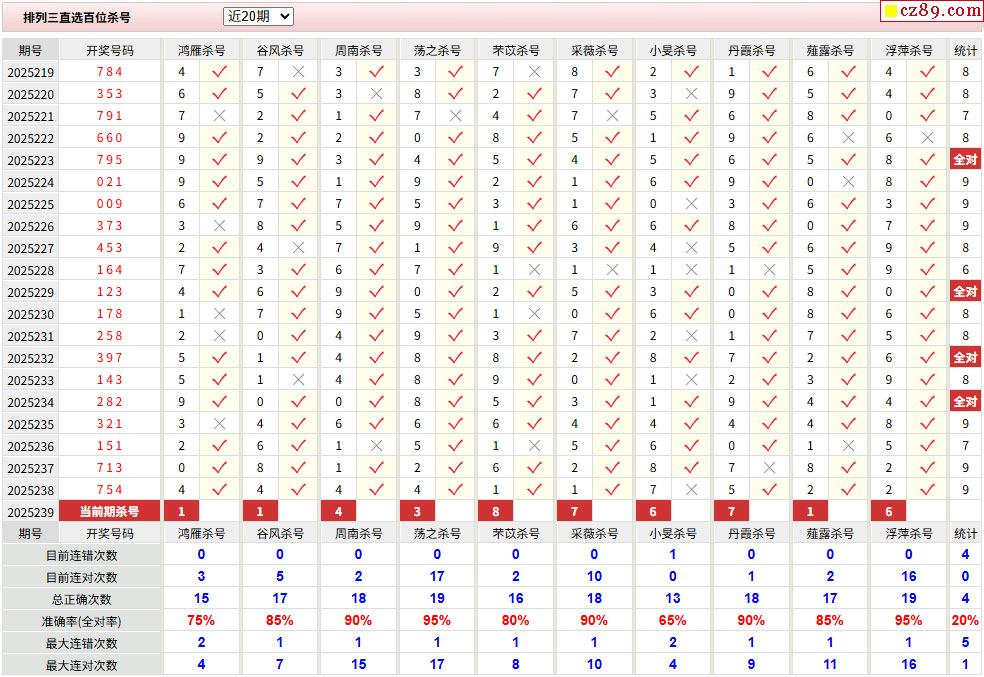
Task: Click the 周南 max consecutive correct count 15
Action: [x=358, y=664]
